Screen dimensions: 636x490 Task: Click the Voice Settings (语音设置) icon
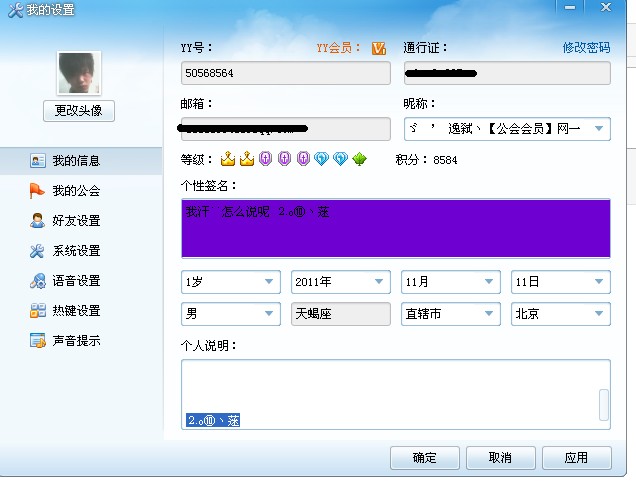pos(38,281)
